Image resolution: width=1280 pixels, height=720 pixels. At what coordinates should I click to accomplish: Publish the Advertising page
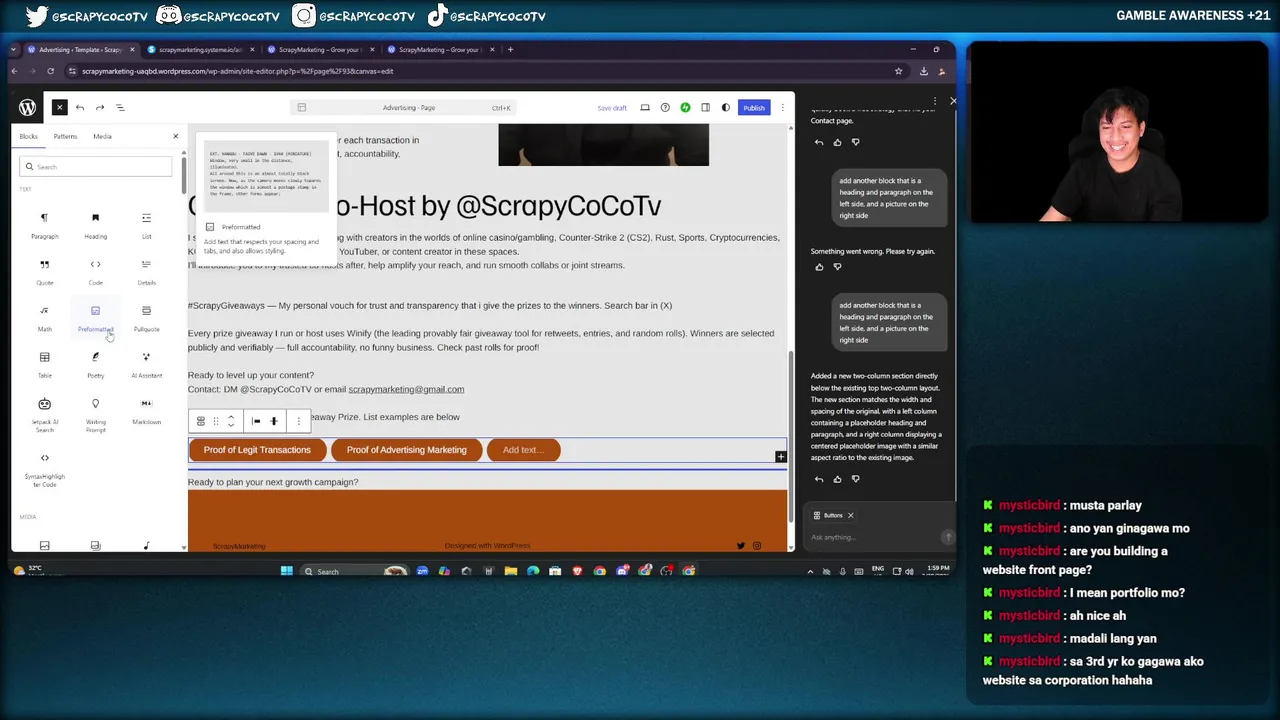754,108
